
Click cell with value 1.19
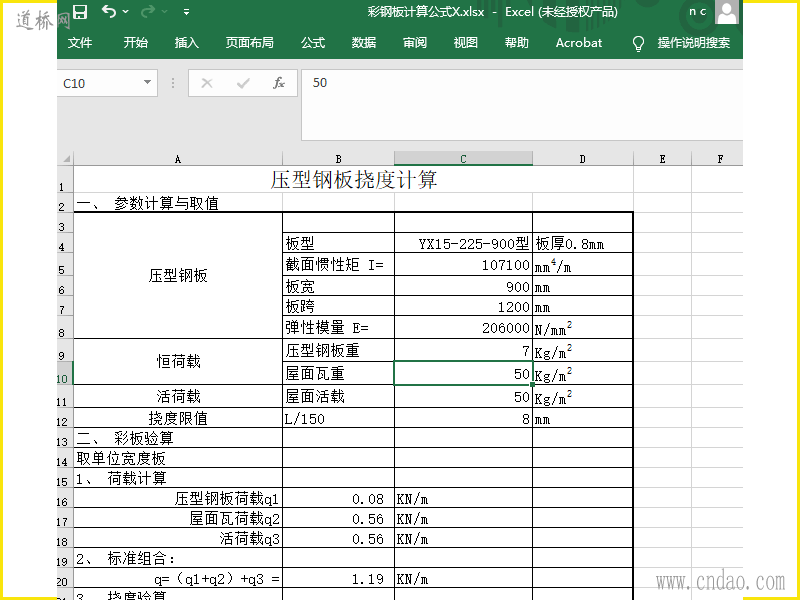[x=338, y=579]
